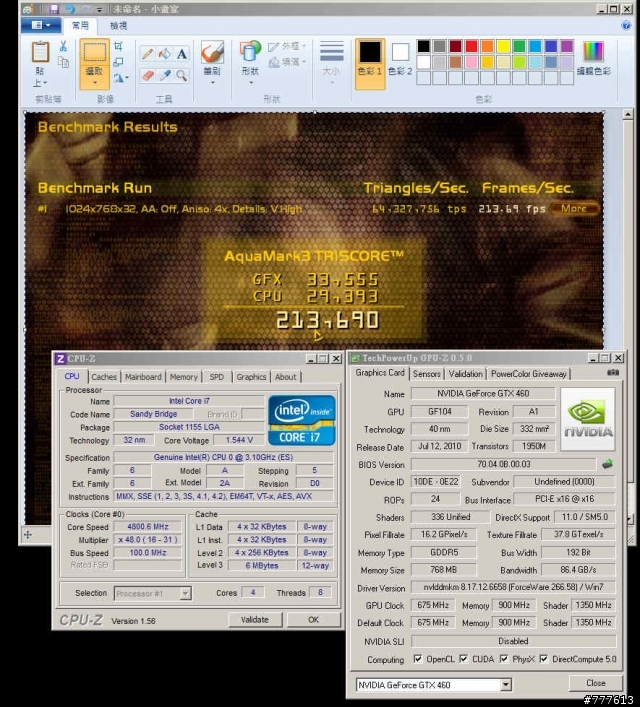640x708 pixels.
Task: Open the SPD tab in CPU-Z
Action: pos(216,377)
